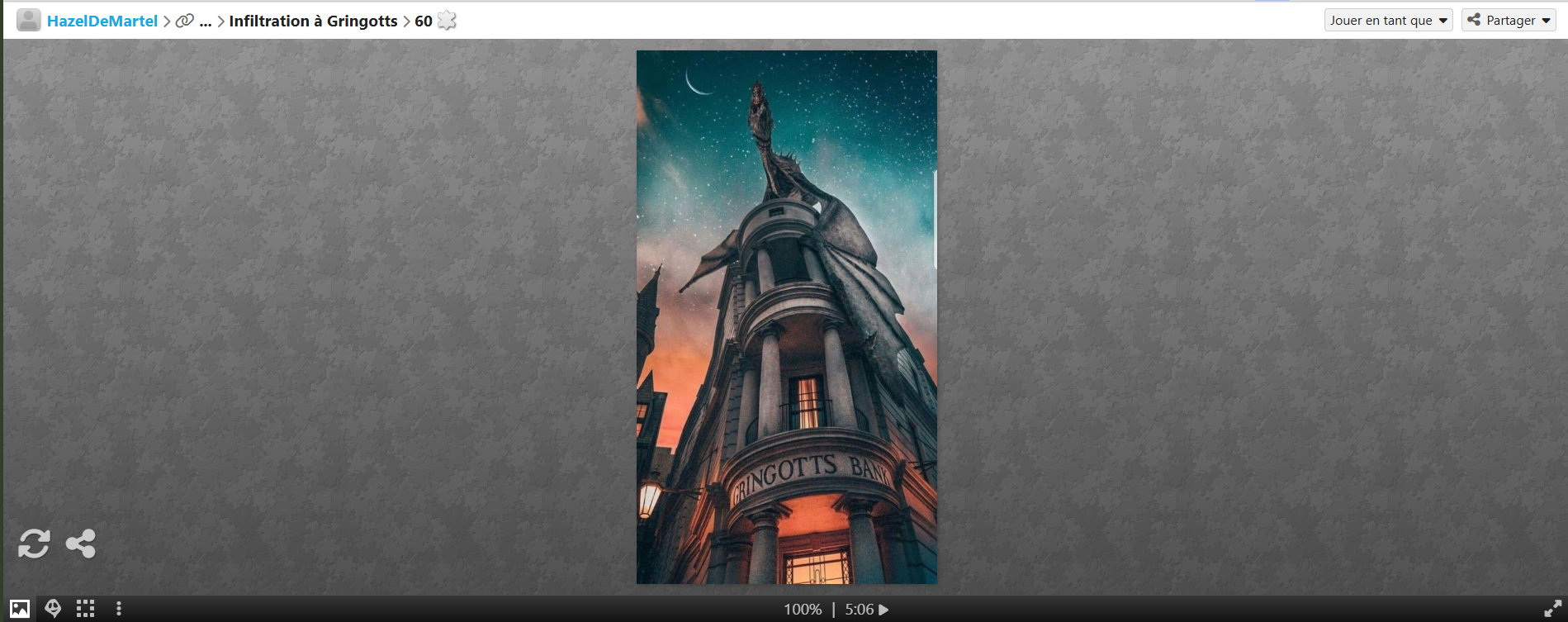Expand the collapsed breadcrumb ellipsis
Image resolution: width=1568 pixels, height=622 pixels.
tap(206, 21)
